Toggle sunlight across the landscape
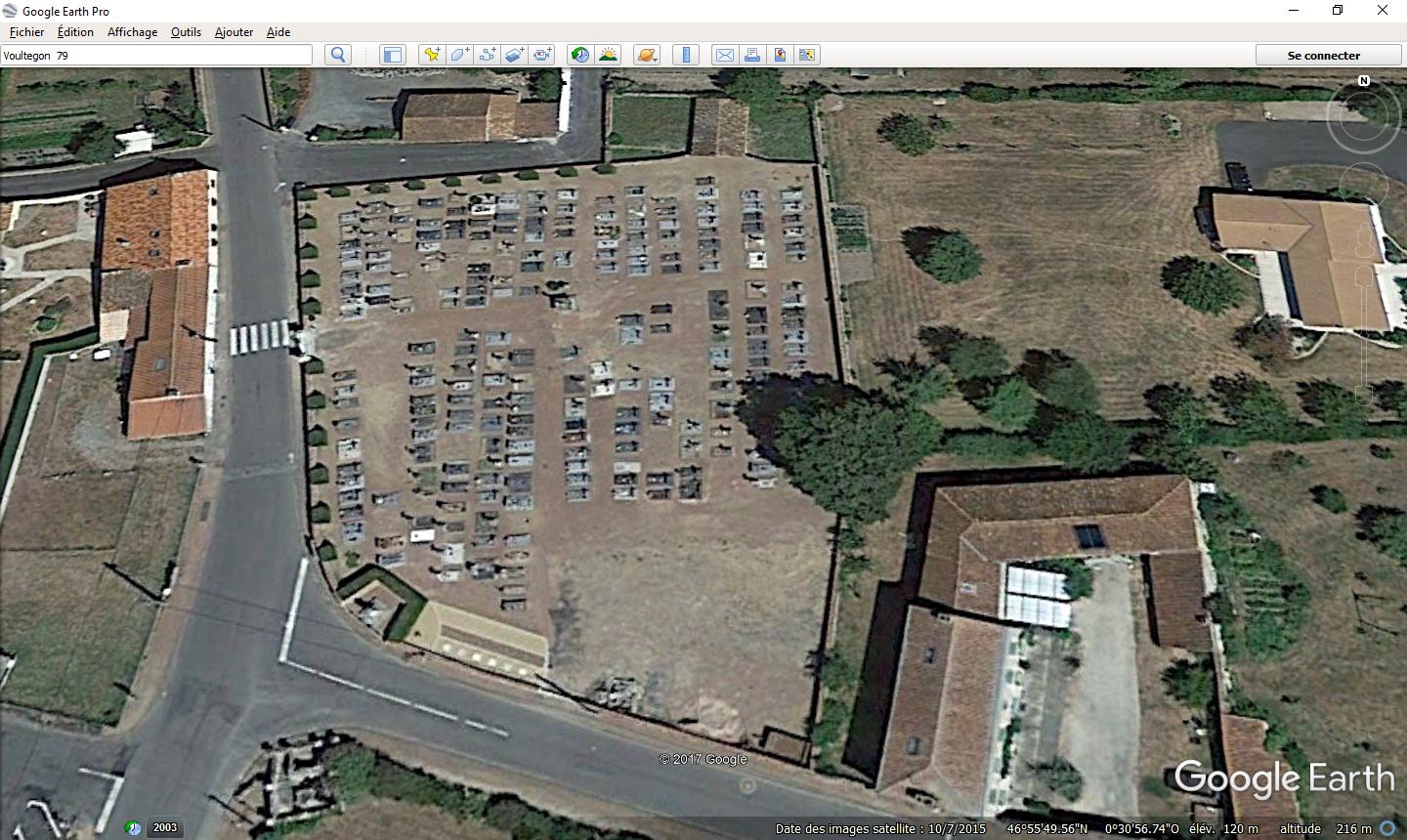The height and width of the screenshot is (840, 1407). click(x=608, y=55)
